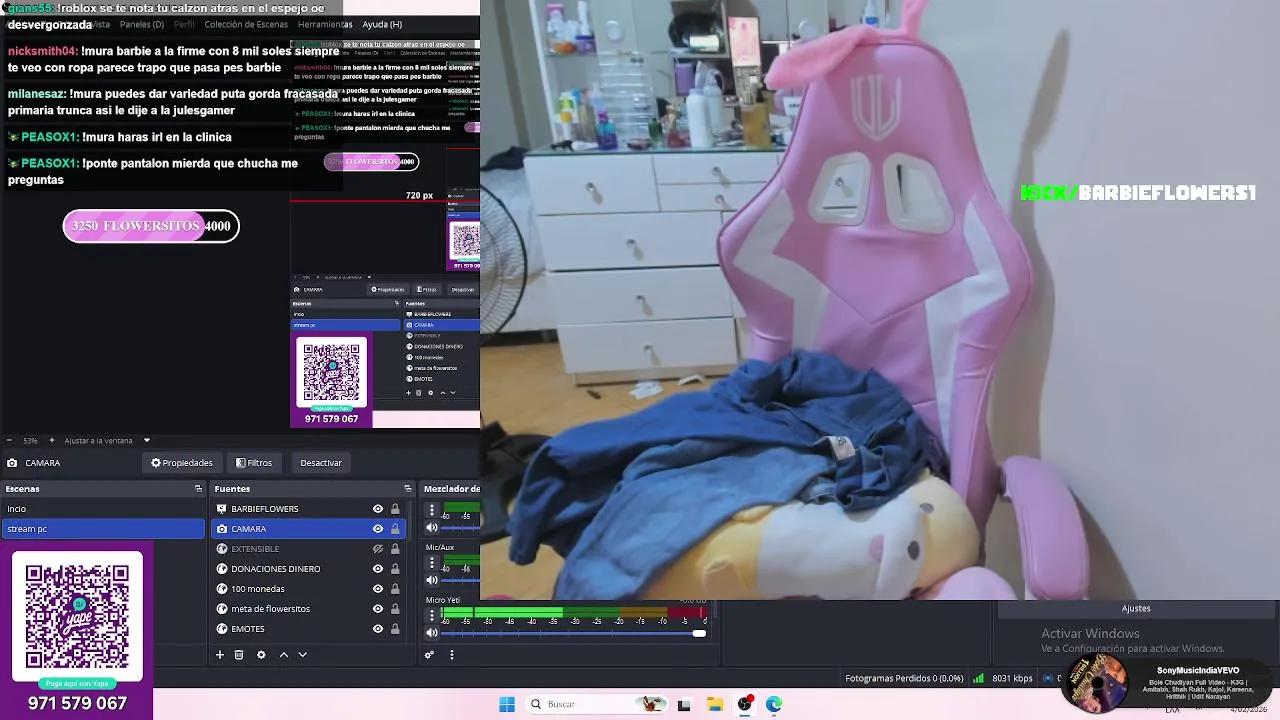Hide the CAMARA source eye
The height and width of the screenshot is (720, 1280).
tap(378, 529)
